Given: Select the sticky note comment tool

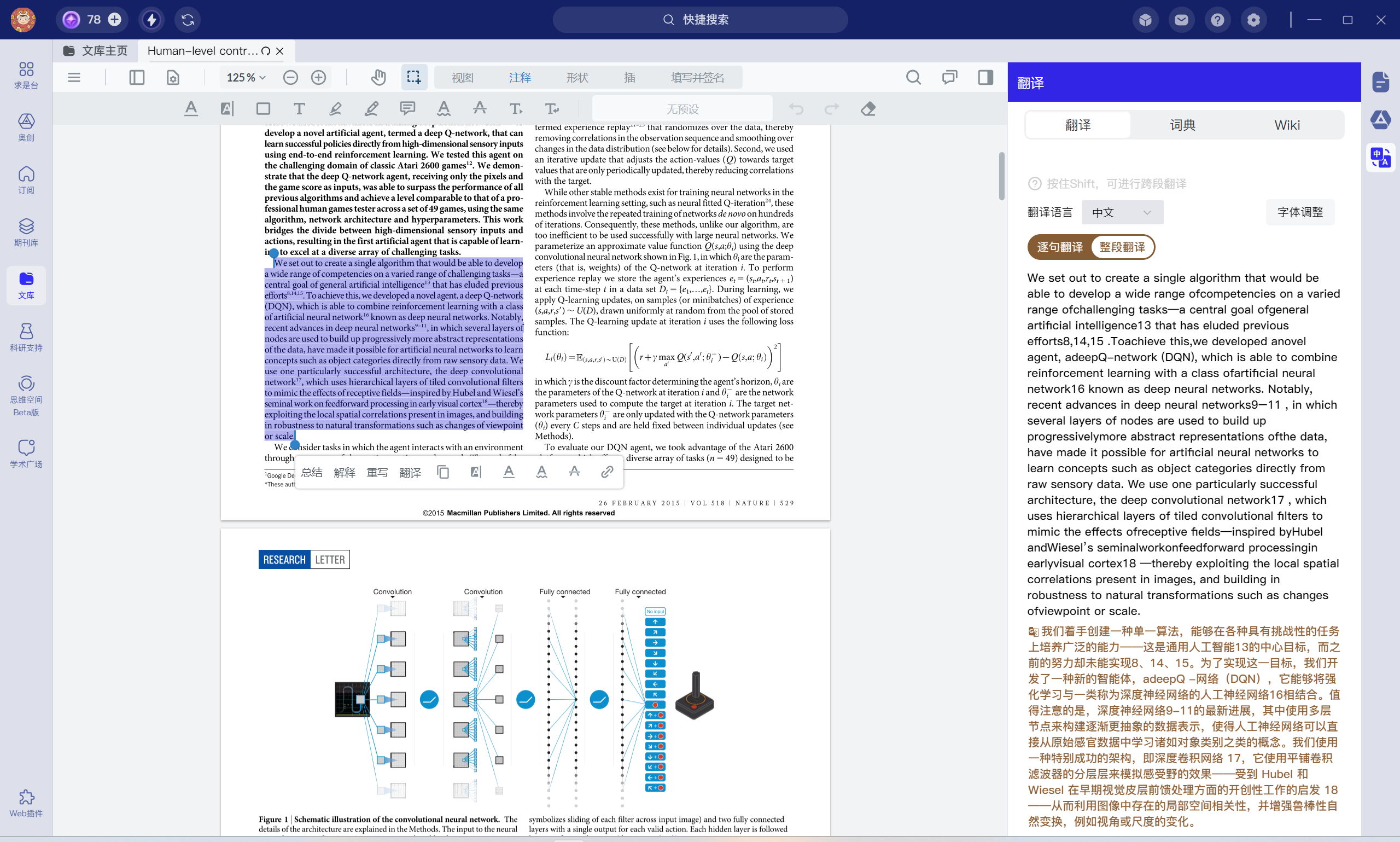Looking at the screenshot, I should (x=407, y=108).
